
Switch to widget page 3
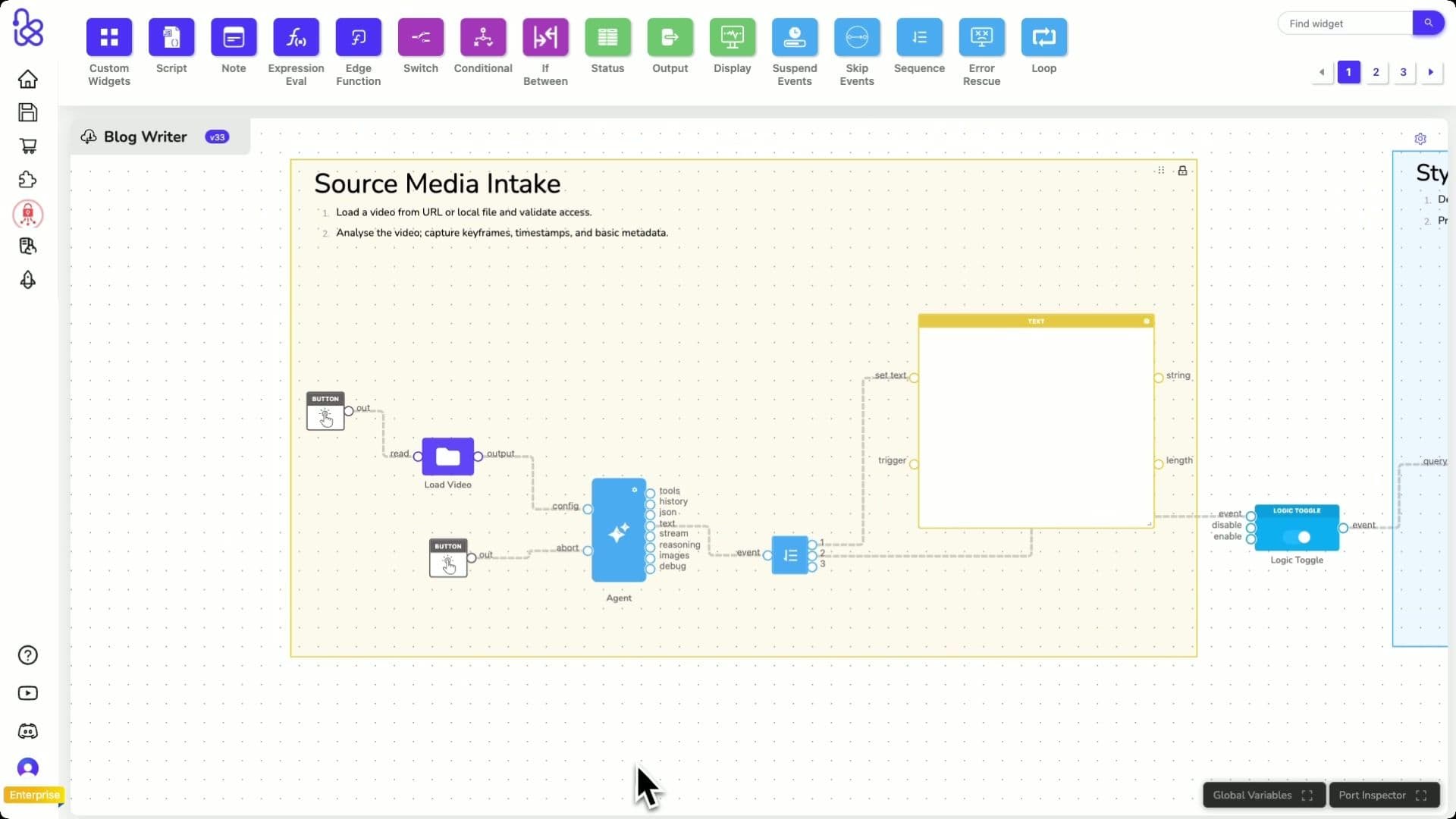pos(1403,72)
